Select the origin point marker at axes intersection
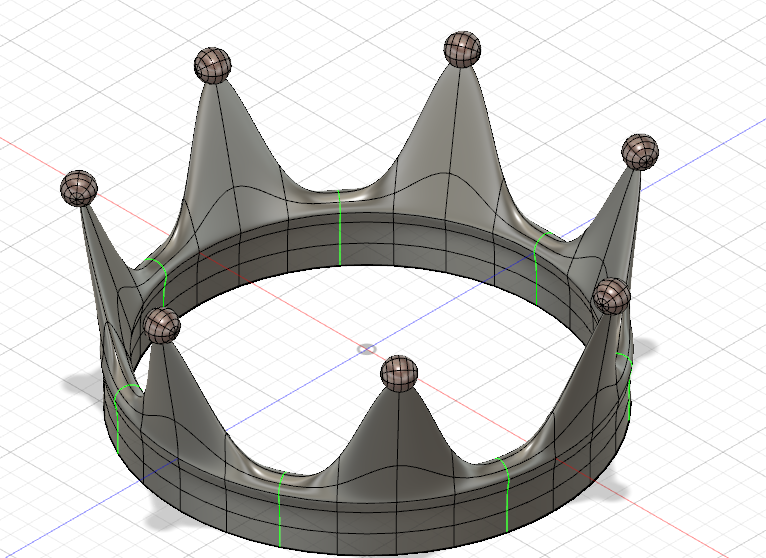 point(367,349)
